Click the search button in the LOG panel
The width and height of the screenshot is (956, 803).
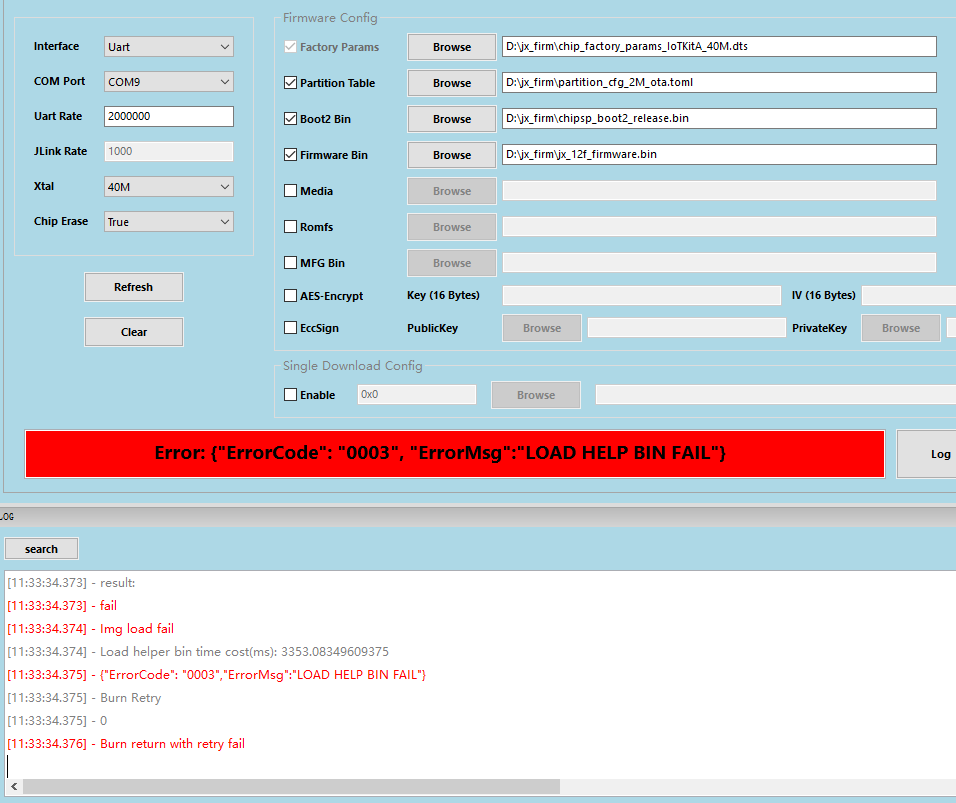pyautogui.click(x=41, y=548)
